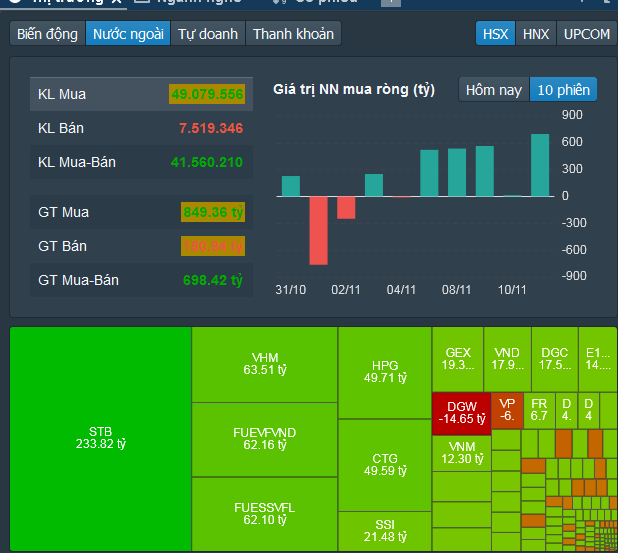Select the FUEVFVND treemap block
The width and height of the screenshot is (618, 553).
point(264,439)
